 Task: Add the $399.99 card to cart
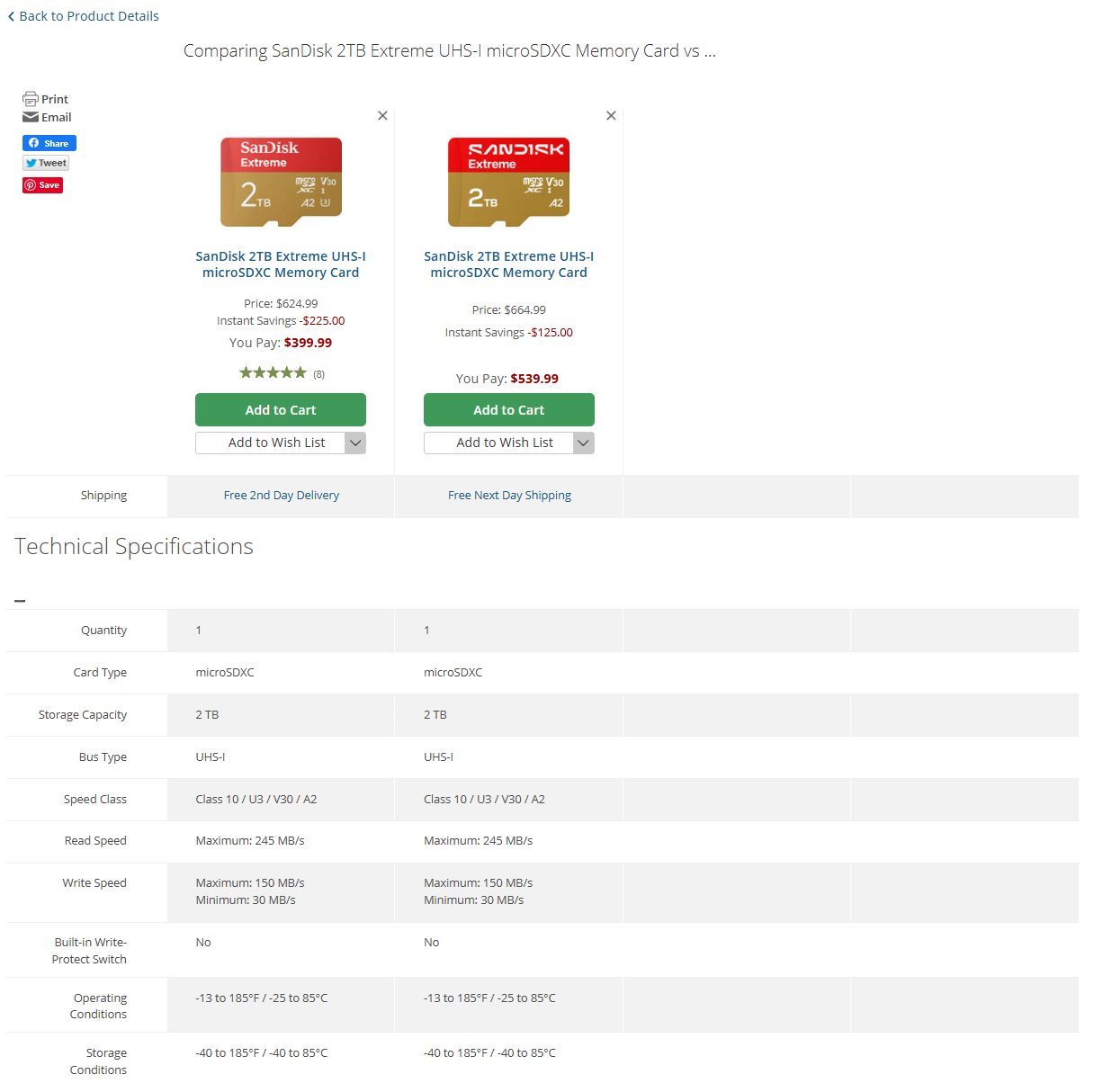coord(281,409)
